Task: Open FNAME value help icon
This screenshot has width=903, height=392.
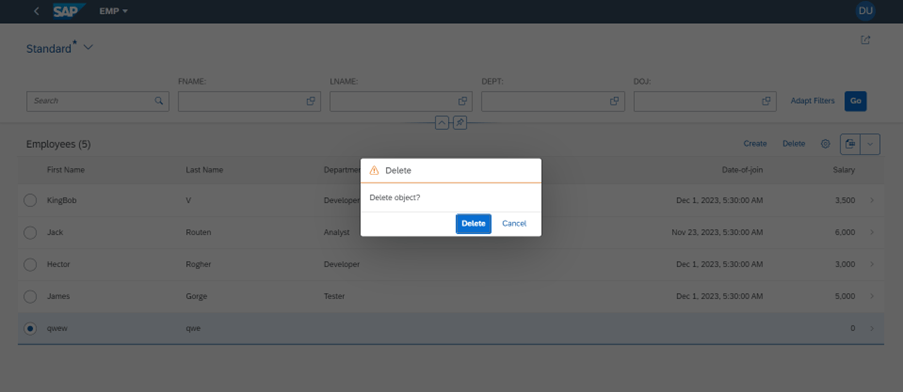Action: 310,101
